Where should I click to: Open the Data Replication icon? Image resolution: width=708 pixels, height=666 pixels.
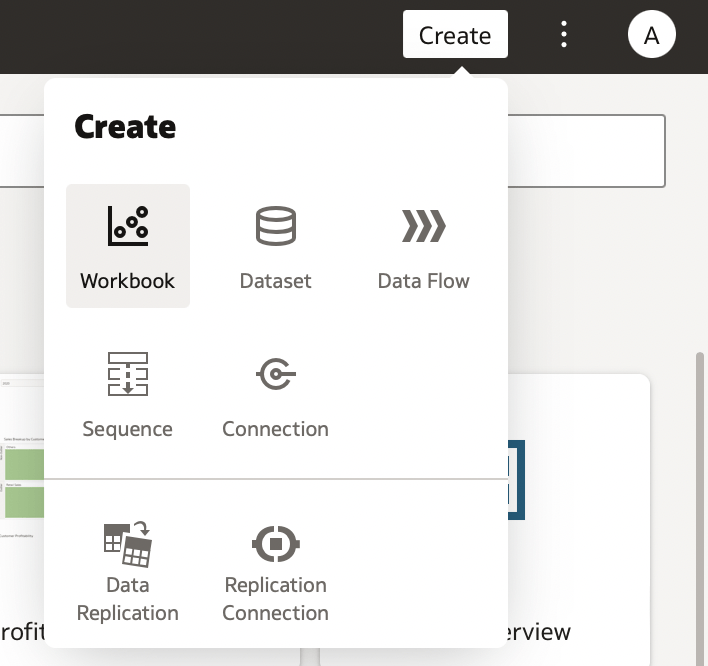(x=127, y=543)
